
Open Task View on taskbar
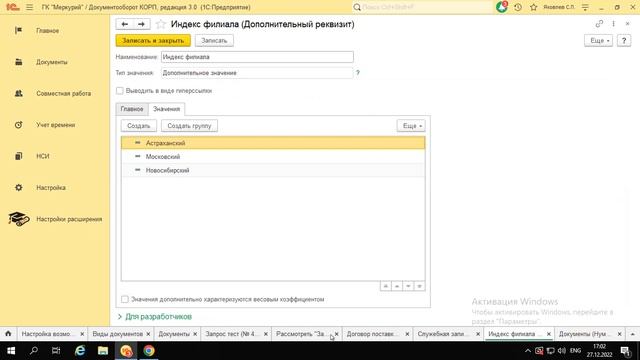56,351
